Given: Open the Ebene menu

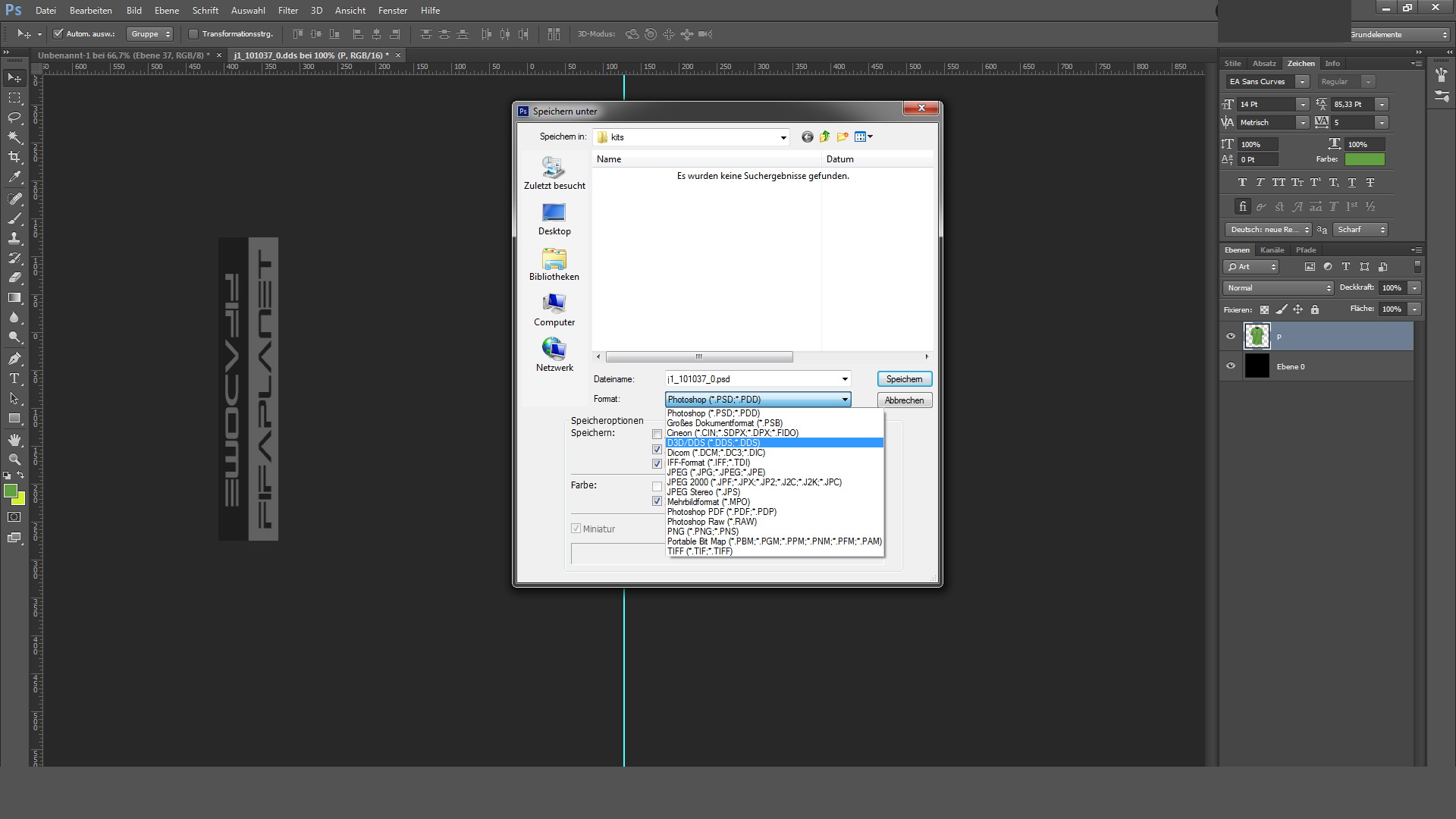Looking at the screenshot, I should 167,11.
